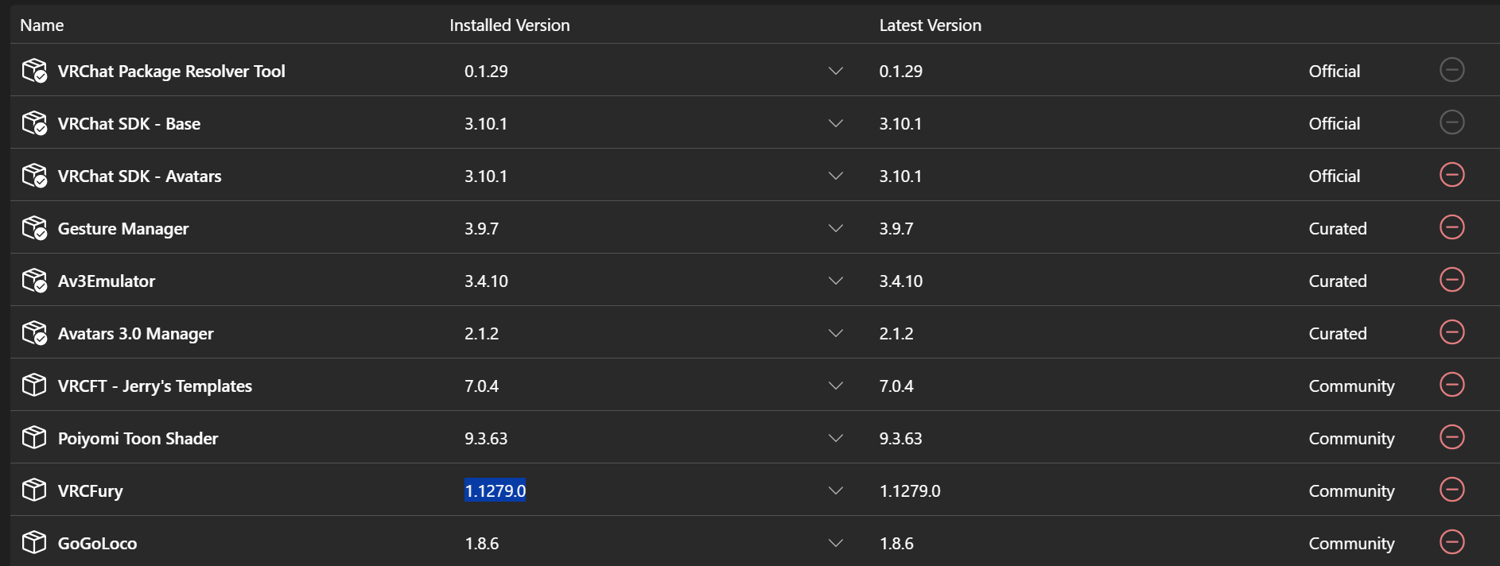
Task: Expand VRChat SDK - Base version list
Action: tap(836, 123)
